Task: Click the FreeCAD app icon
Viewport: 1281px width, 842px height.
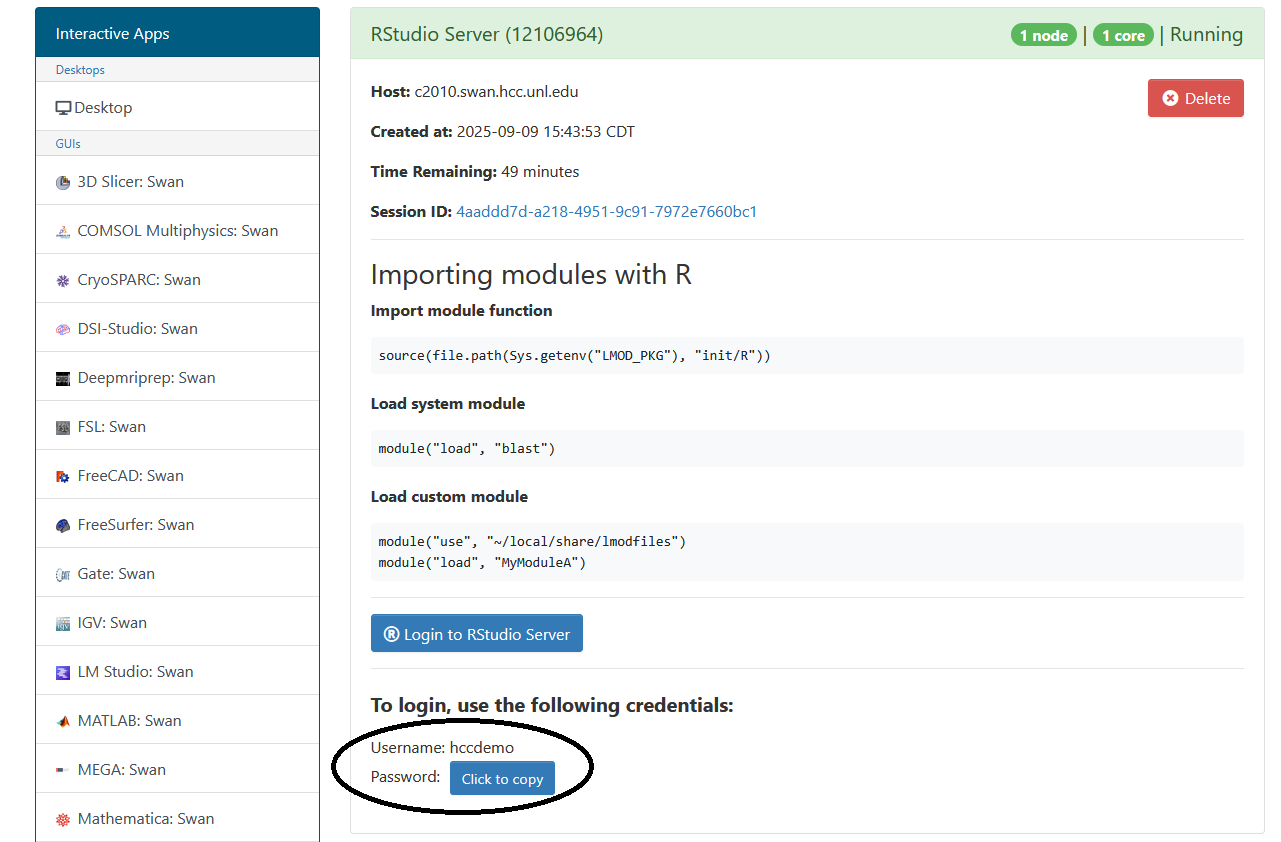Action: pos(63,476)
